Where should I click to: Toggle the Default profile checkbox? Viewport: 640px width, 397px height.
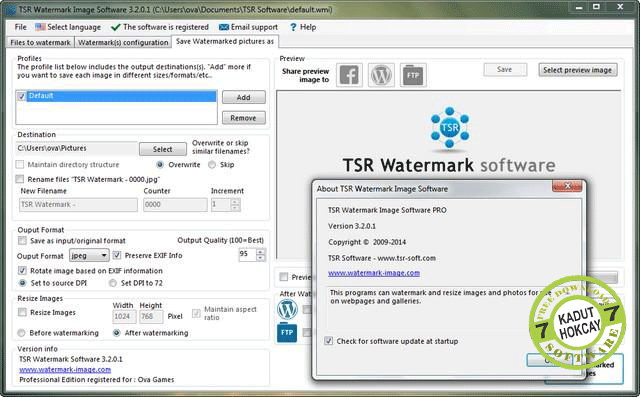22,97
